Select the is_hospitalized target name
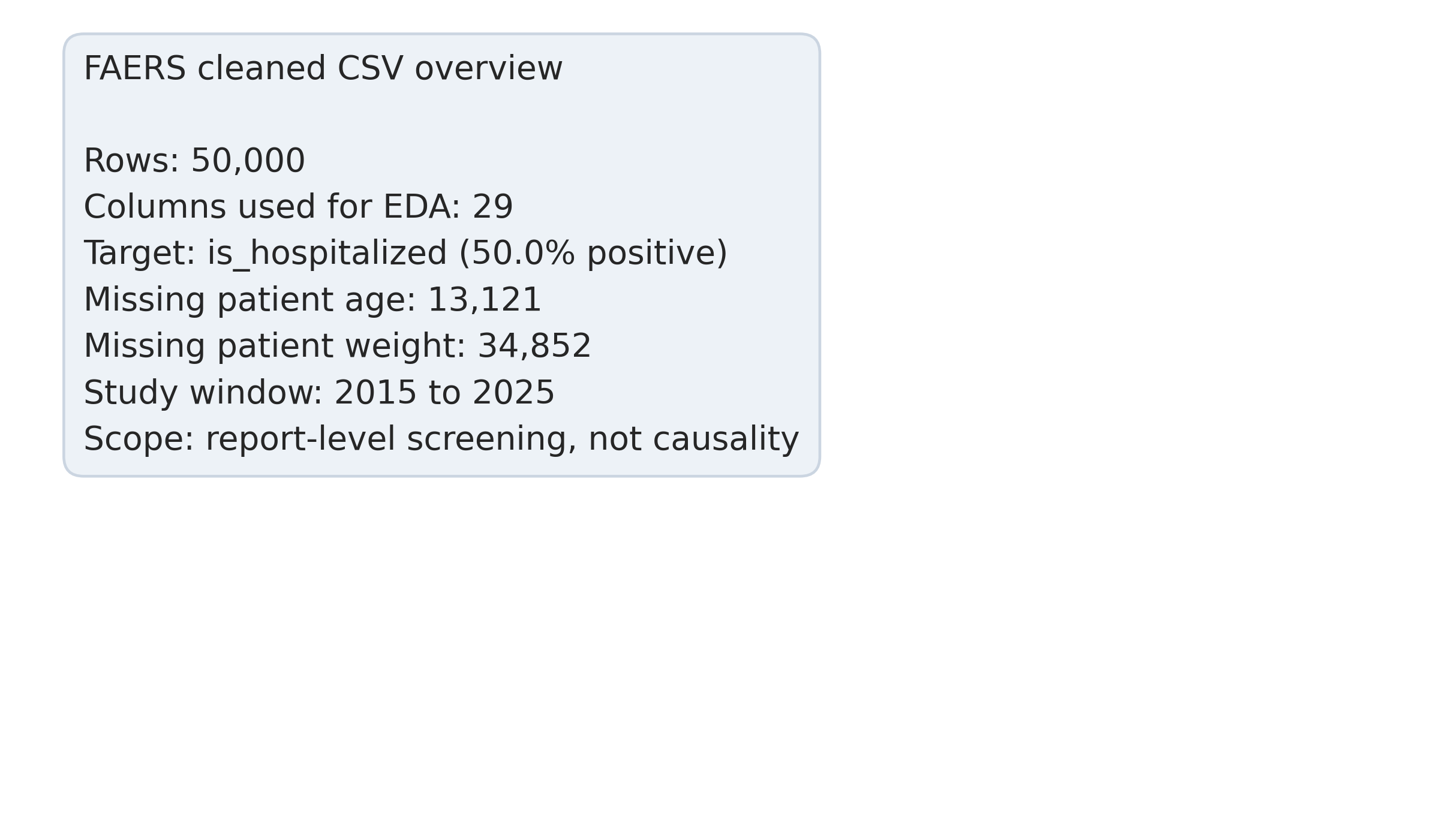Viewport: 1434px width, 840px height. [327, 254]
